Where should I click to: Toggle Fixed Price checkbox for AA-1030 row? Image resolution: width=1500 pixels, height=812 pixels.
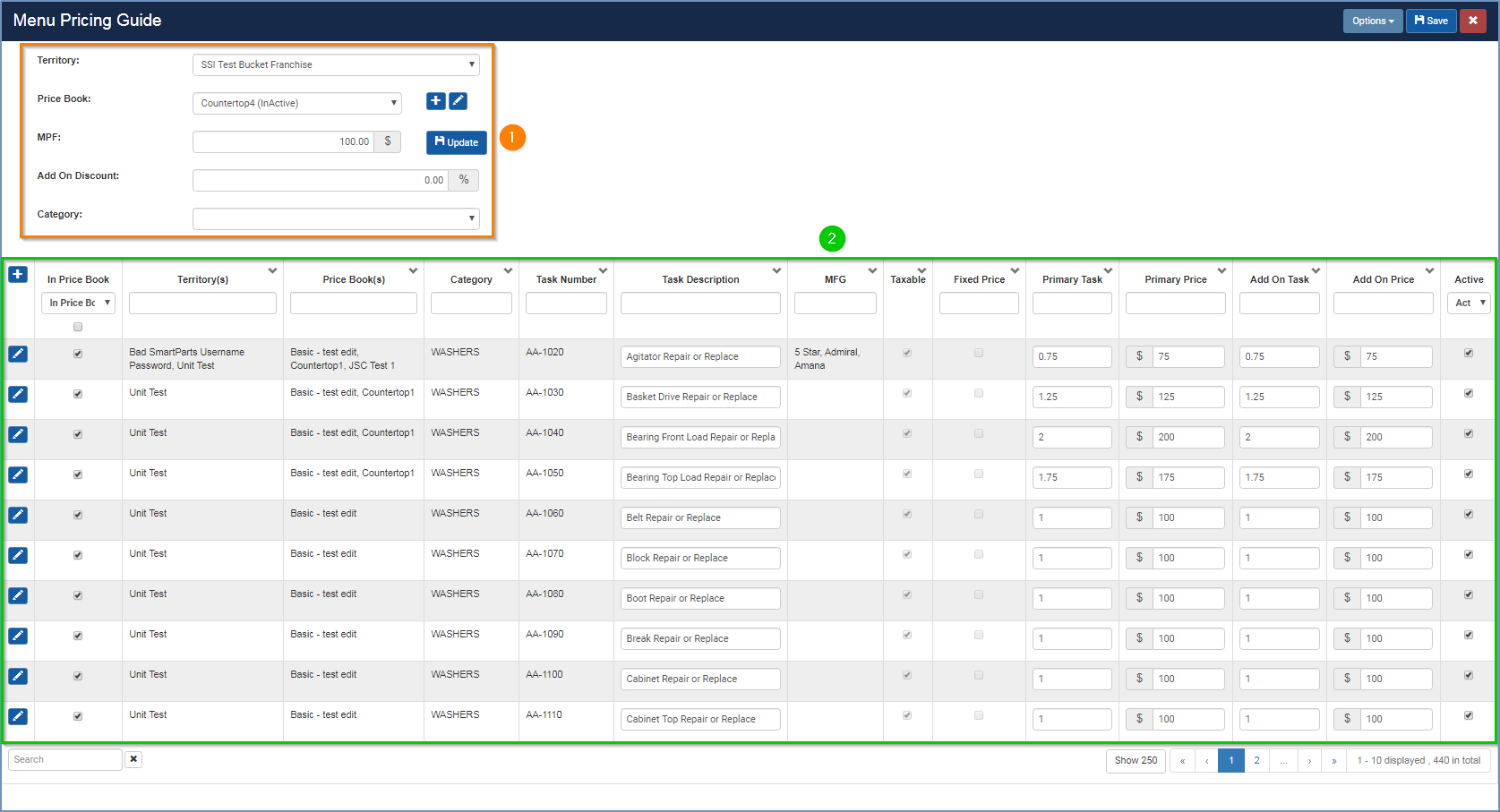pyautogui.click(x=979, y=393)
